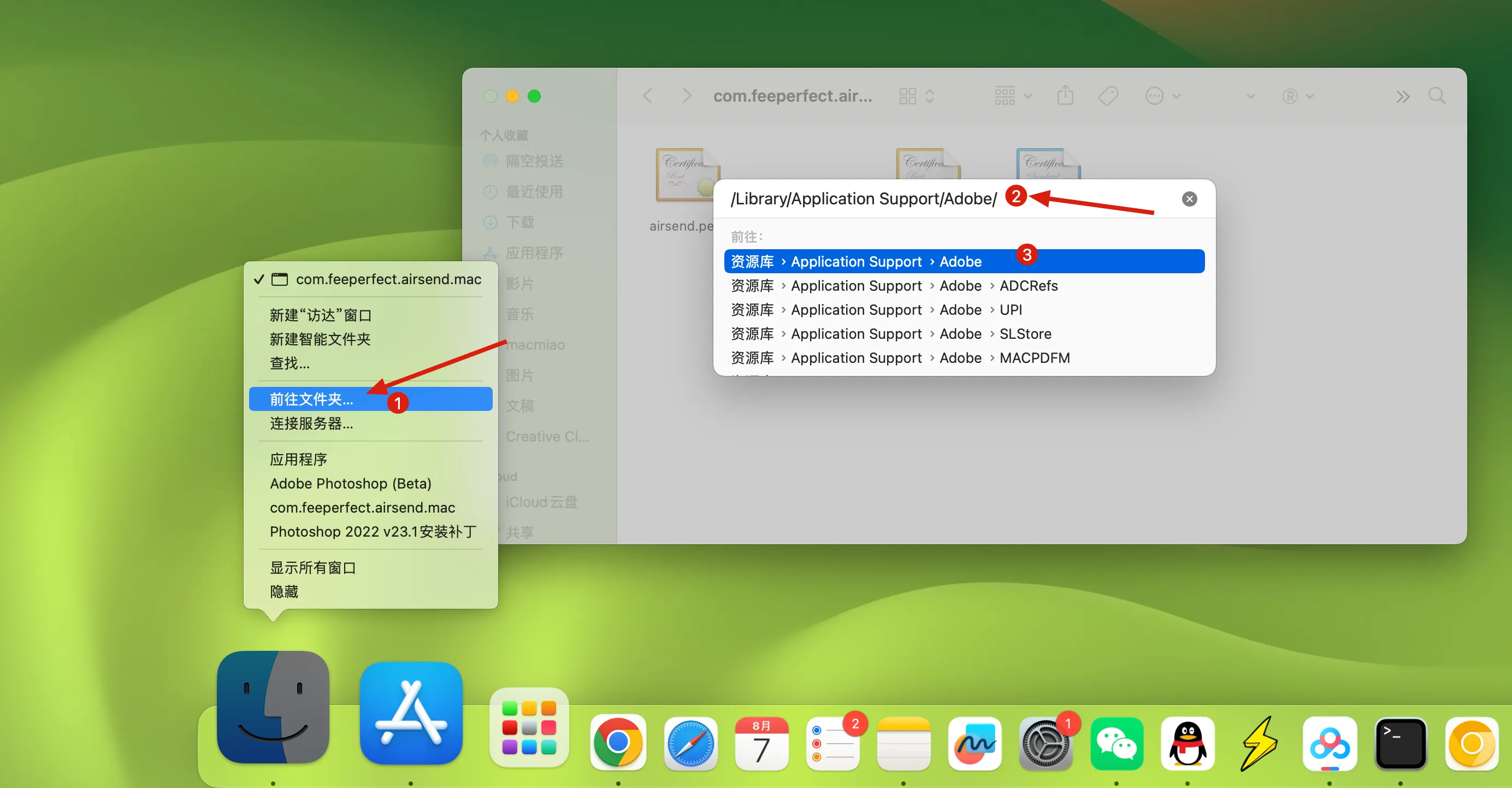Open Freeform app in the Dock
The width and height of the screenshot is (1512, 788).
click(x=974, y=743)
